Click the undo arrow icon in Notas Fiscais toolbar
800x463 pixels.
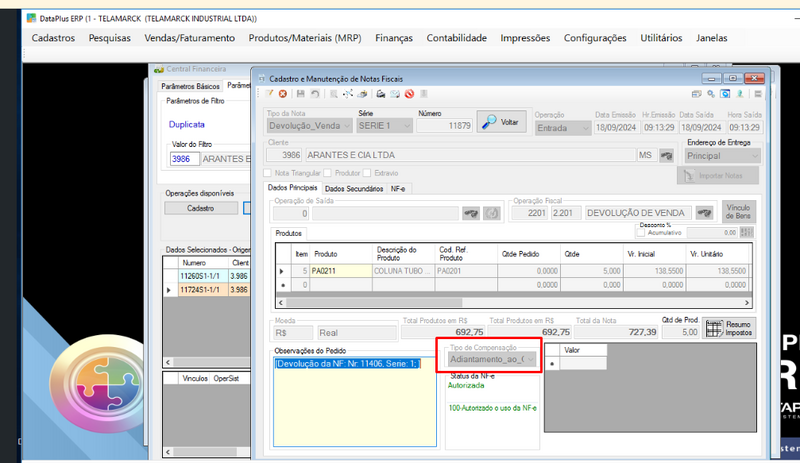click(x=315, y=94)
